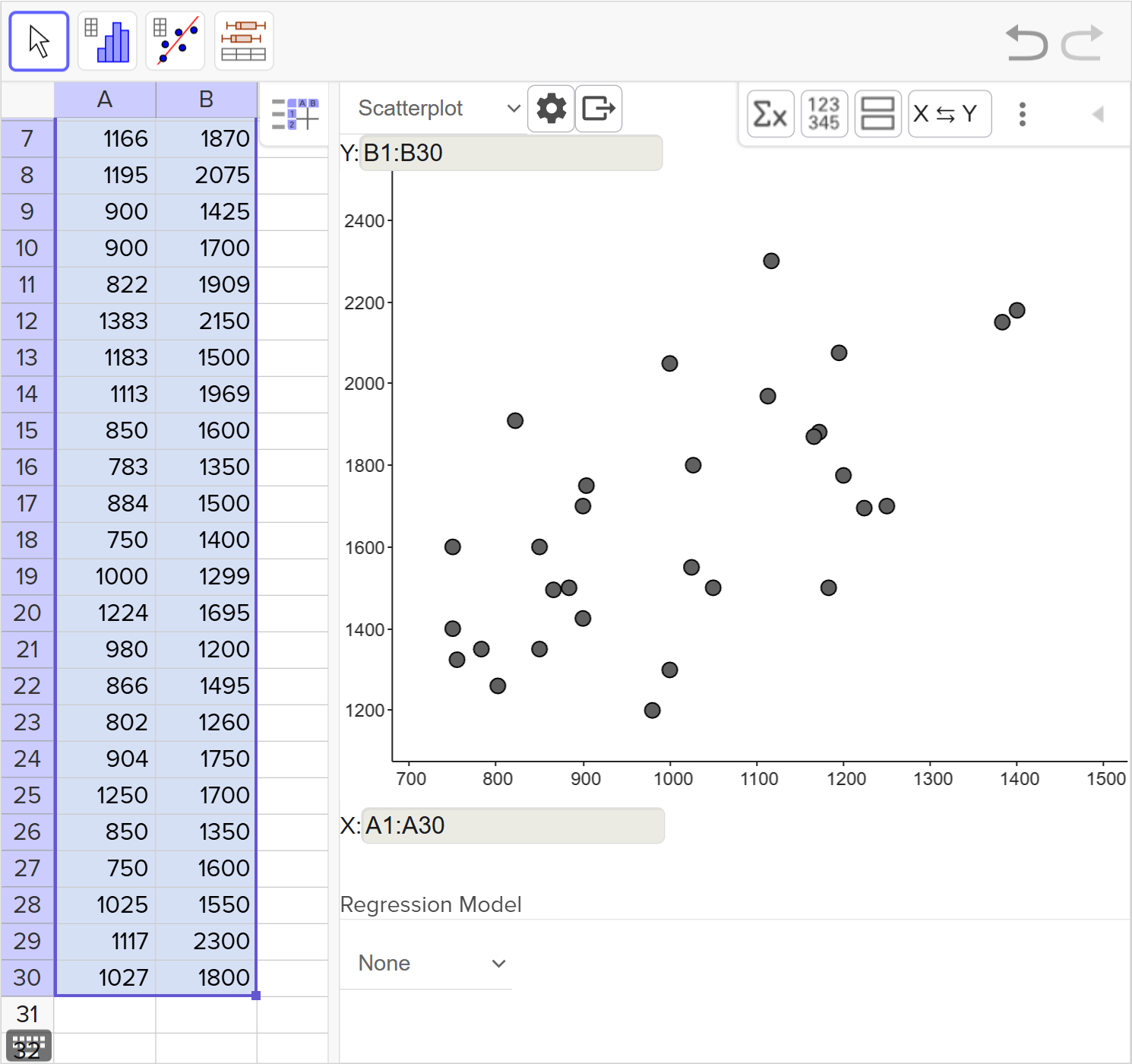1132x1064 pixels.
Task: Select cell containing 1027
Action: [x=105, y=978]
